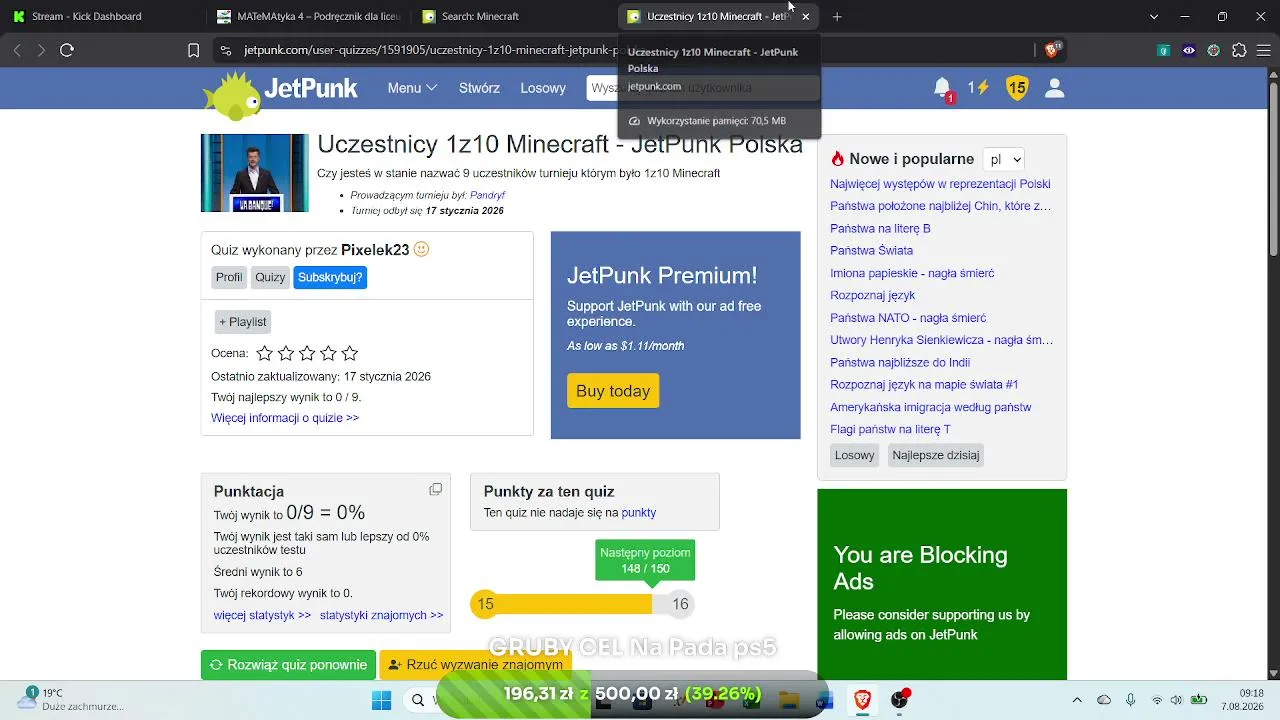The image size is (1280, 720).
Task: Rate the quiz with the fifth star
Action: click(x=349, y=353)
